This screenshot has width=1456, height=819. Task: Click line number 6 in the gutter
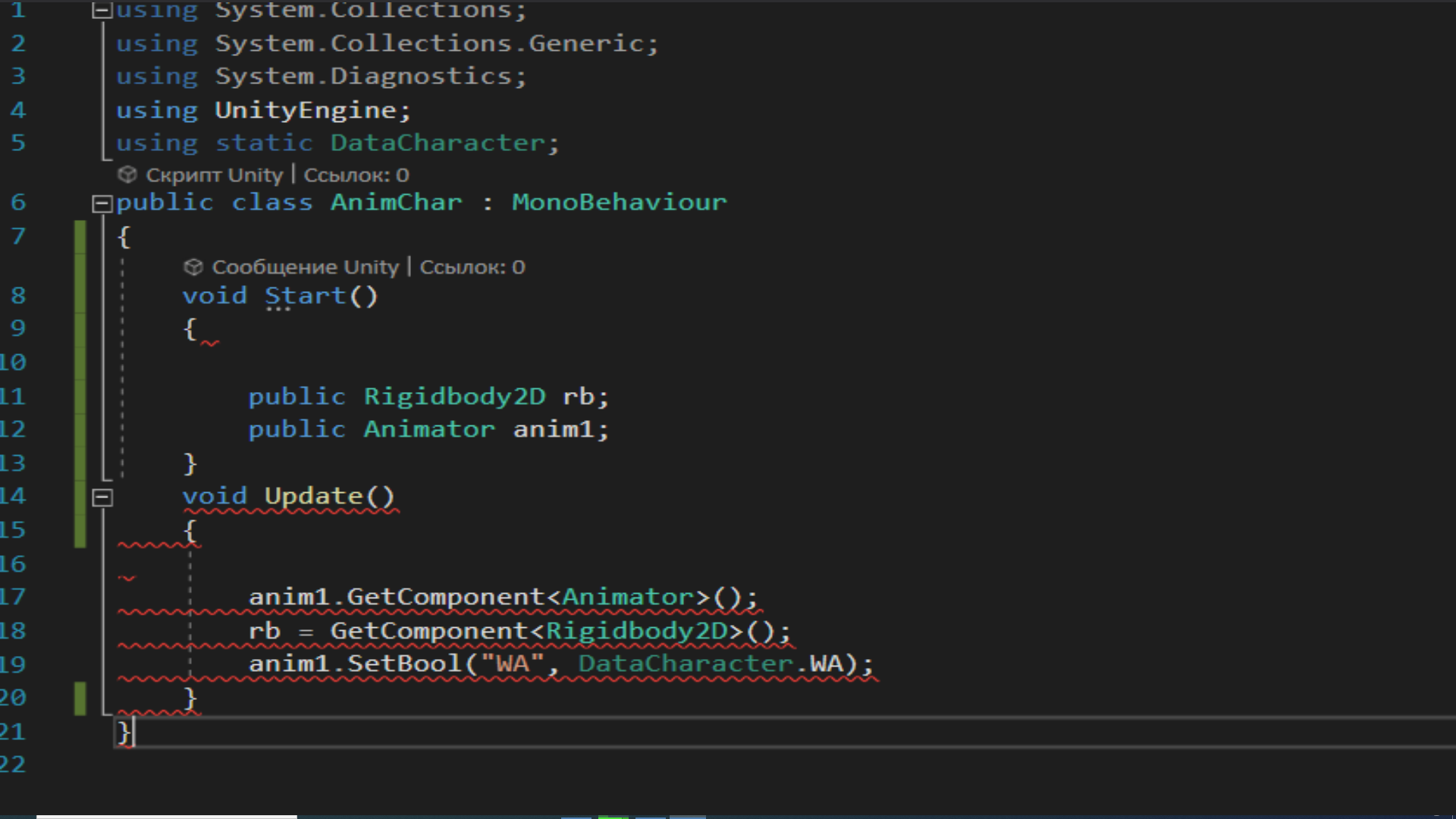(x=18, y=202)
